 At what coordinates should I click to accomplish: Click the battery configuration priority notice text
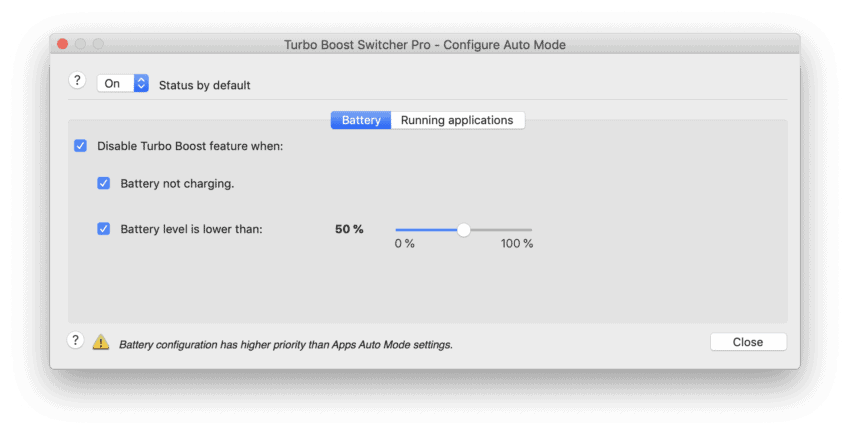(286, 345)
